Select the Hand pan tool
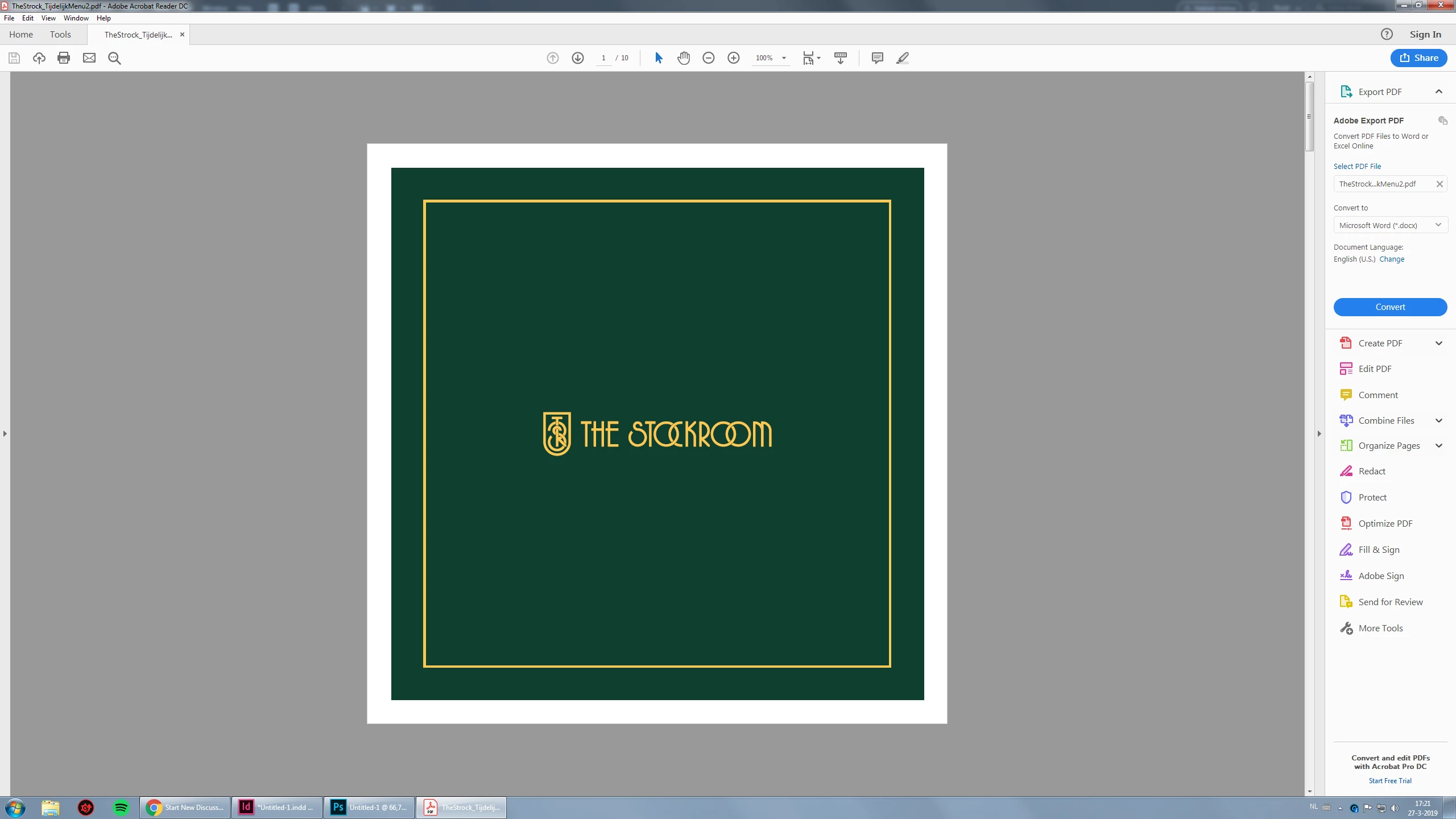This screenshot has width=1456, height=819. click(684, 58)
